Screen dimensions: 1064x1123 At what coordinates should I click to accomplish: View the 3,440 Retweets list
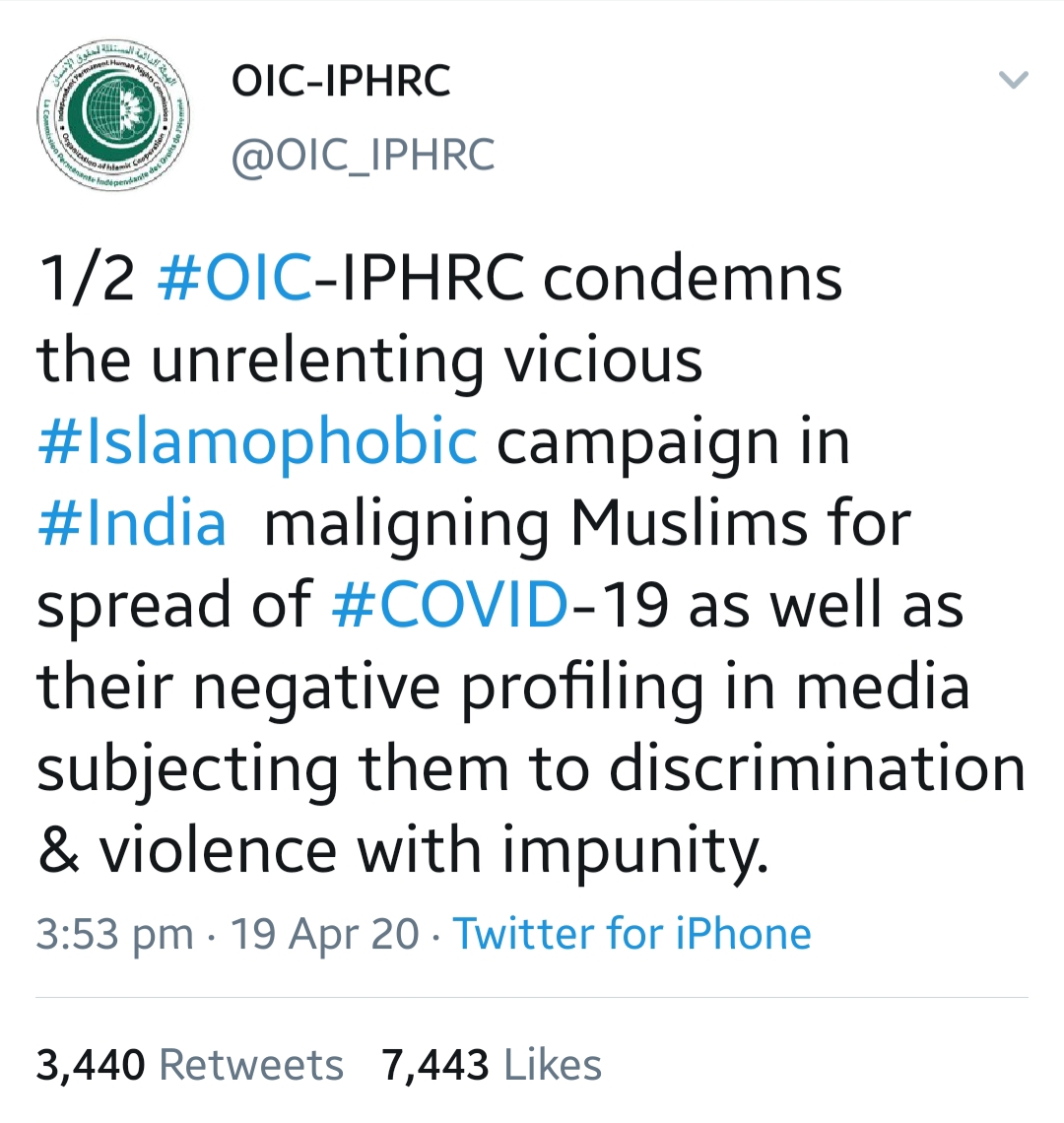pos(190,1064)
